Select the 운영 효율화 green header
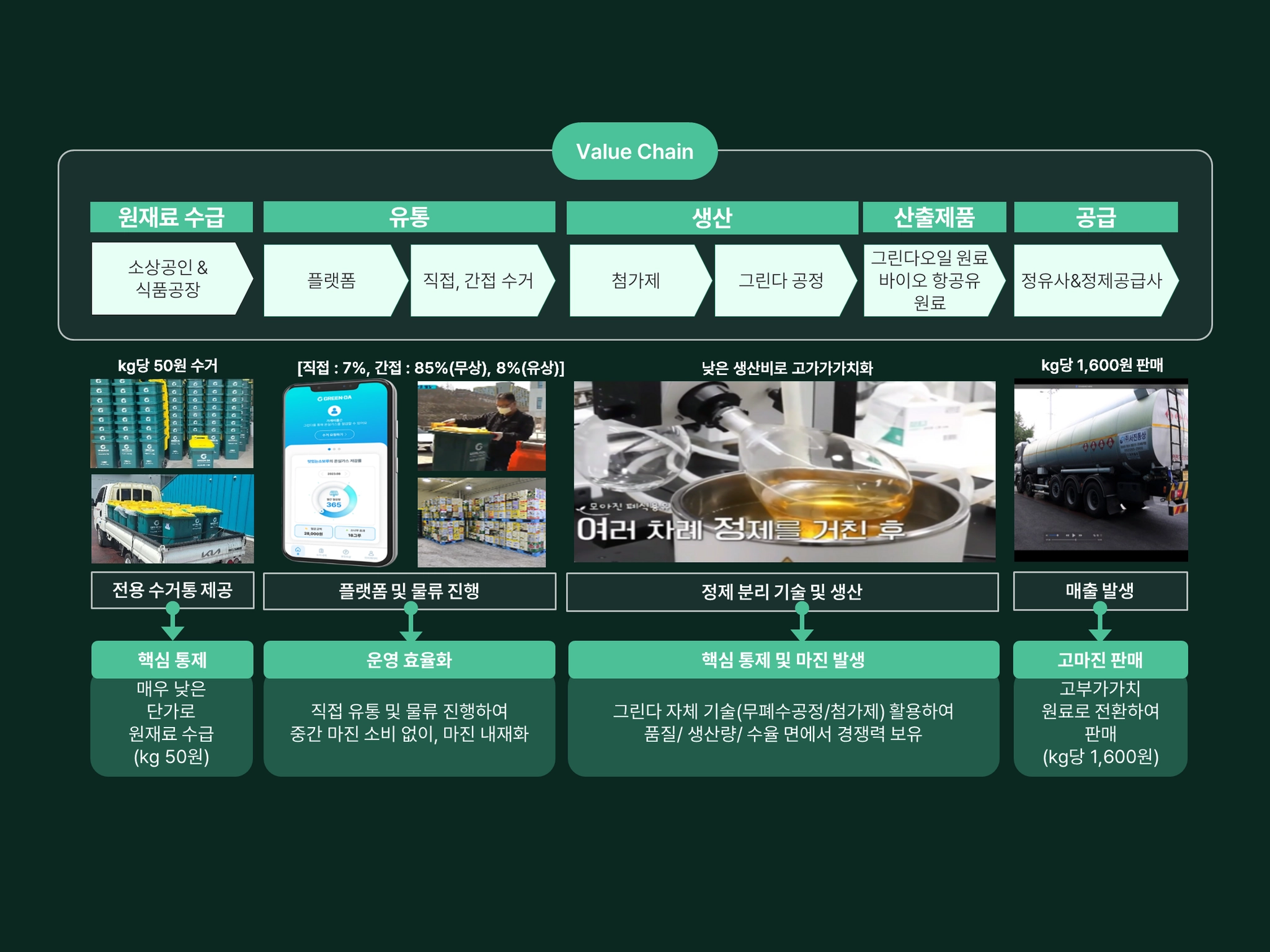1270x952 pixels. pyautogui.click(x=409, y=659)
